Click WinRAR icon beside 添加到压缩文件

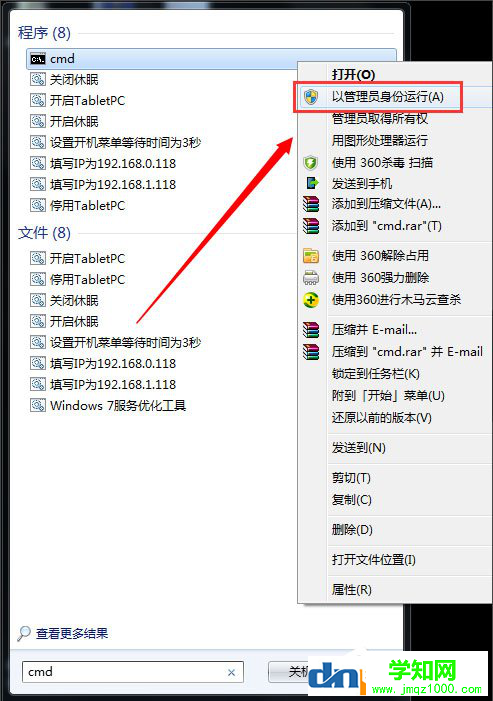[311, 204]
